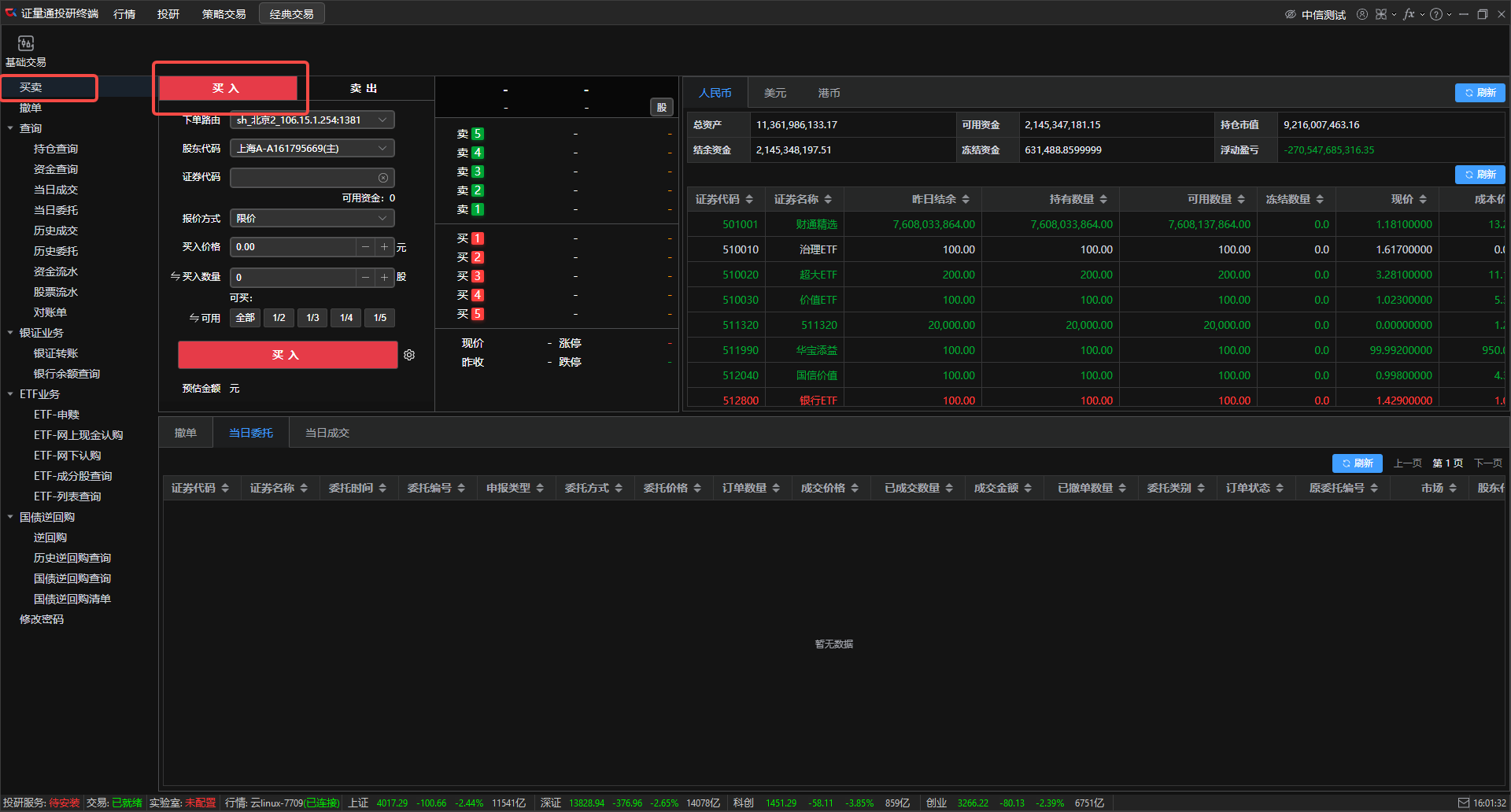Open the user account icon
This screenshot has width=1511, height=812.
[x=1361, y=14]
